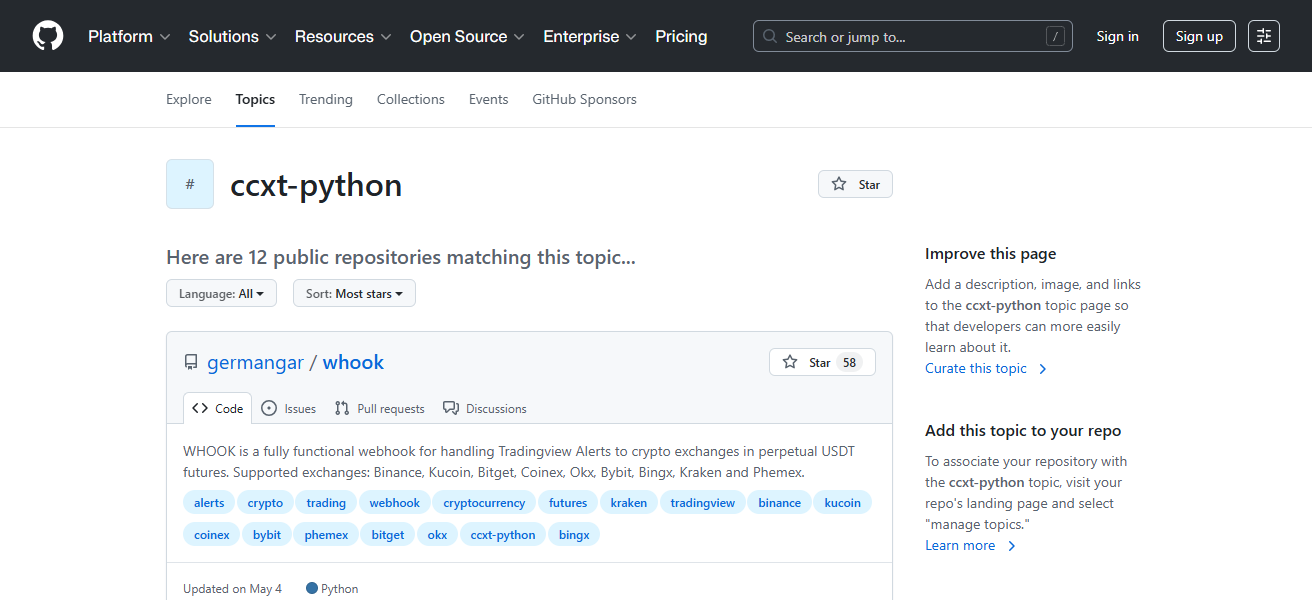Click the Updated on May 4 text

[233, 588]
